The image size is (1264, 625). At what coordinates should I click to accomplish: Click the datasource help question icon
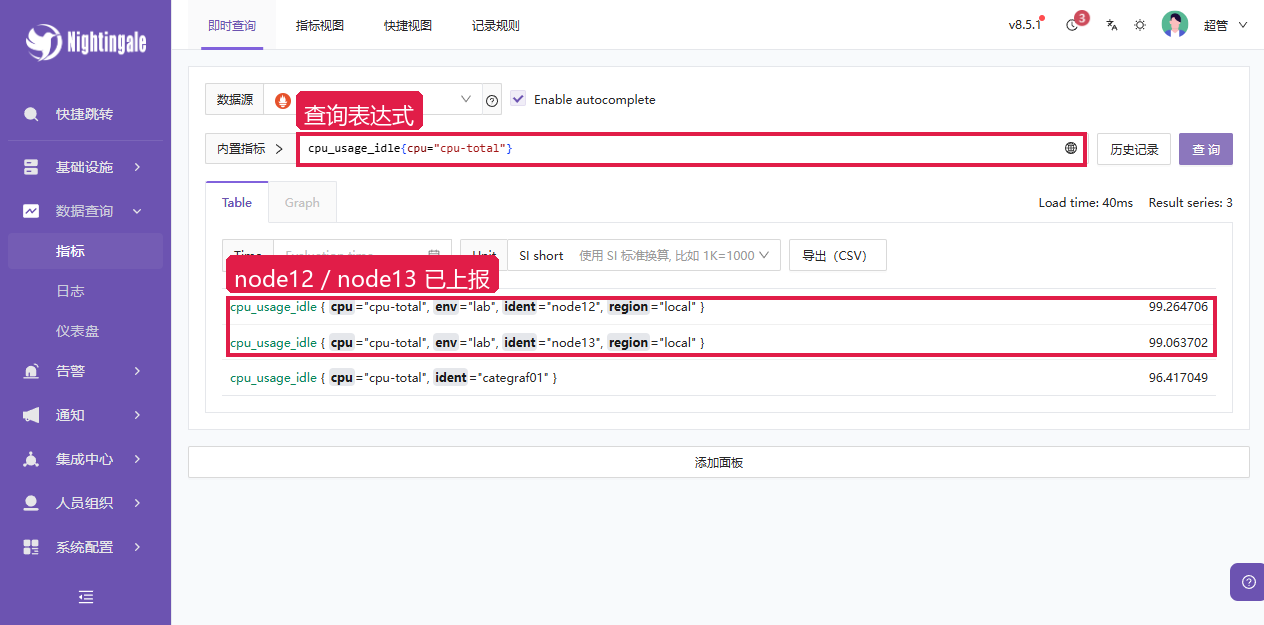click(492, 100)
